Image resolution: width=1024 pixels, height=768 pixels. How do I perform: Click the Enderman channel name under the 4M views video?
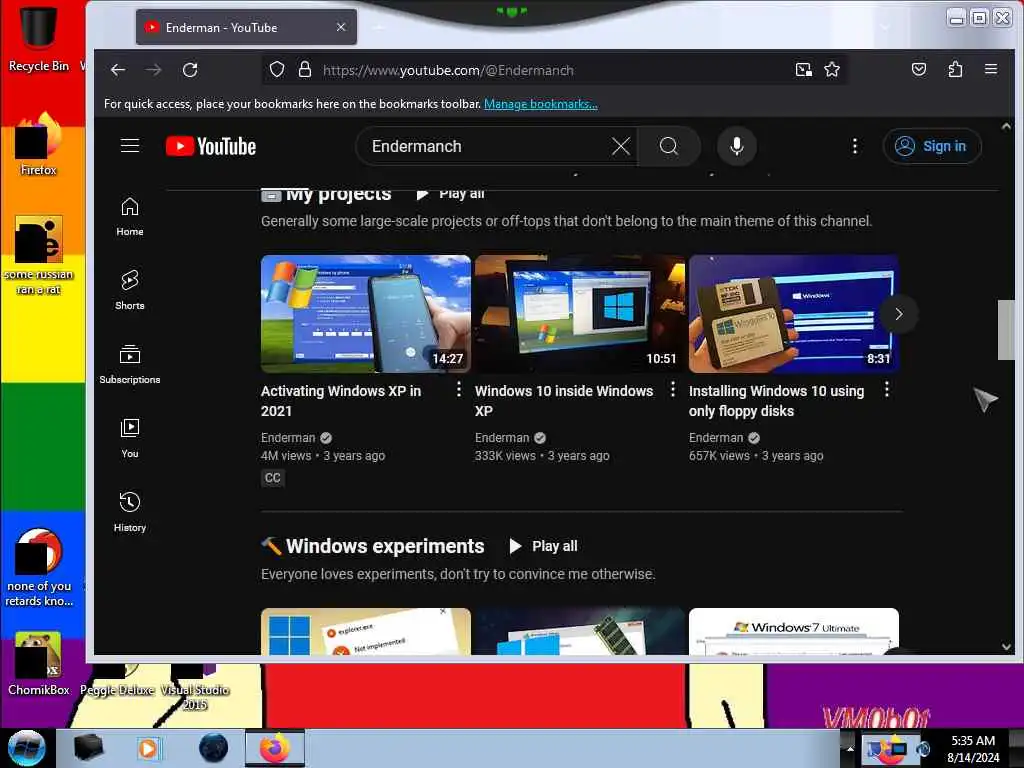pyautogui.click(x=288, y=438)
